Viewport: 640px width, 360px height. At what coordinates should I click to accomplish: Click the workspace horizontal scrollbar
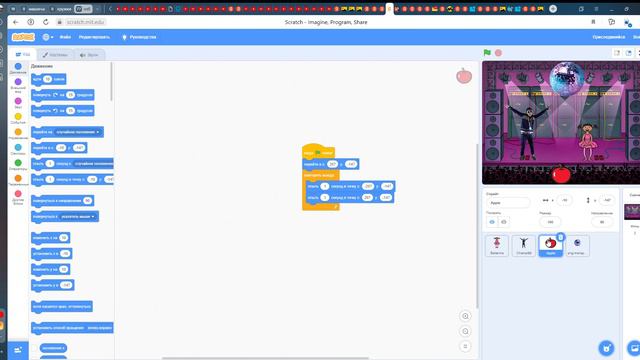(265, 358)
